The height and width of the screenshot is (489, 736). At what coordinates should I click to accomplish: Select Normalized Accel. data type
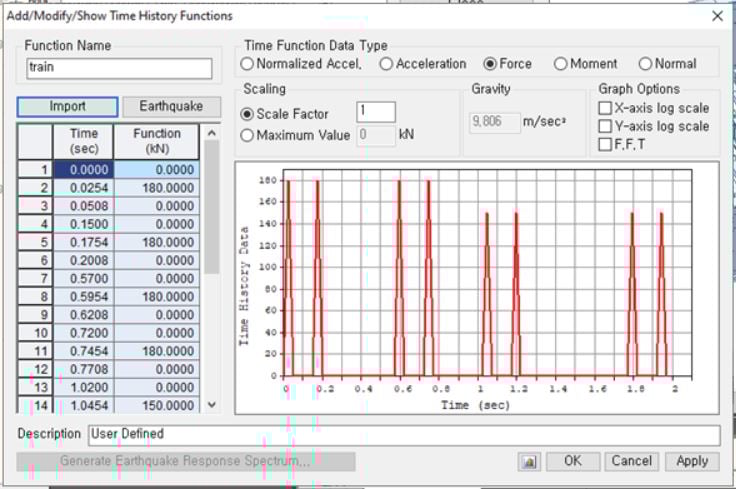coord(301,64)
